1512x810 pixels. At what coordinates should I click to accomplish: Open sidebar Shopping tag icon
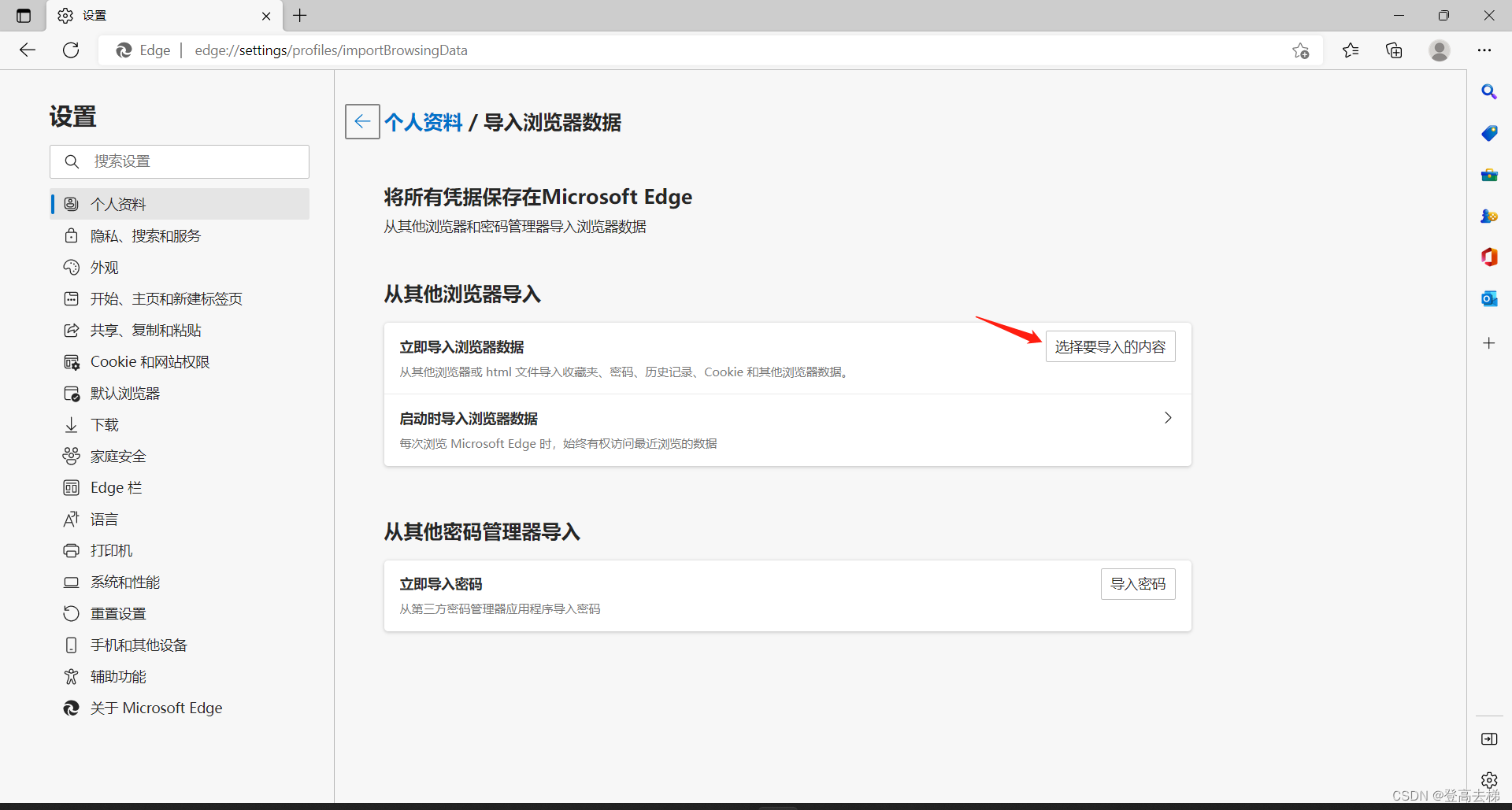pyautogui.click(x=1489, y=133)
